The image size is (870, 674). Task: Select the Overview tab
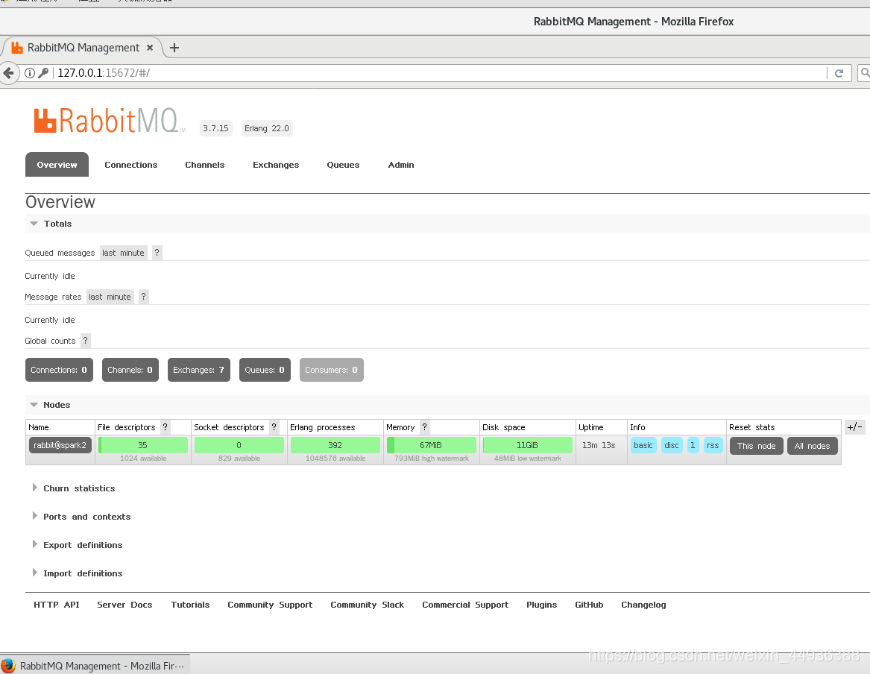pyautogui.click(x=57, y=165)
